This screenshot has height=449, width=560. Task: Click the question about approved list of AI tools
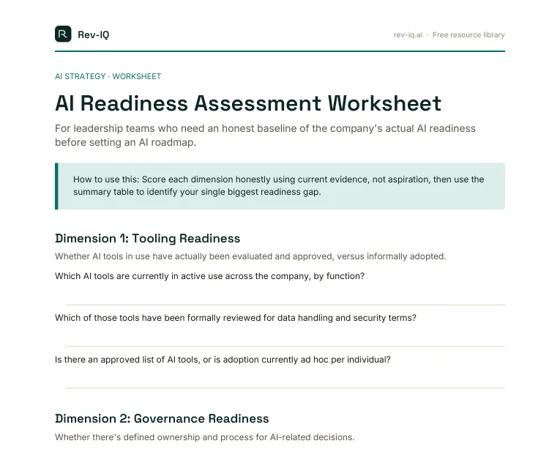[x=222, y=360]
